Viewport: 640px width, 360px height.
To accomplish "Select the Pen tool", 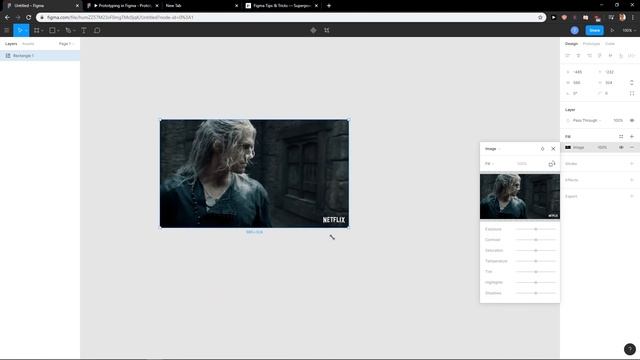I will pyautogui.click(x=68, y=30).
